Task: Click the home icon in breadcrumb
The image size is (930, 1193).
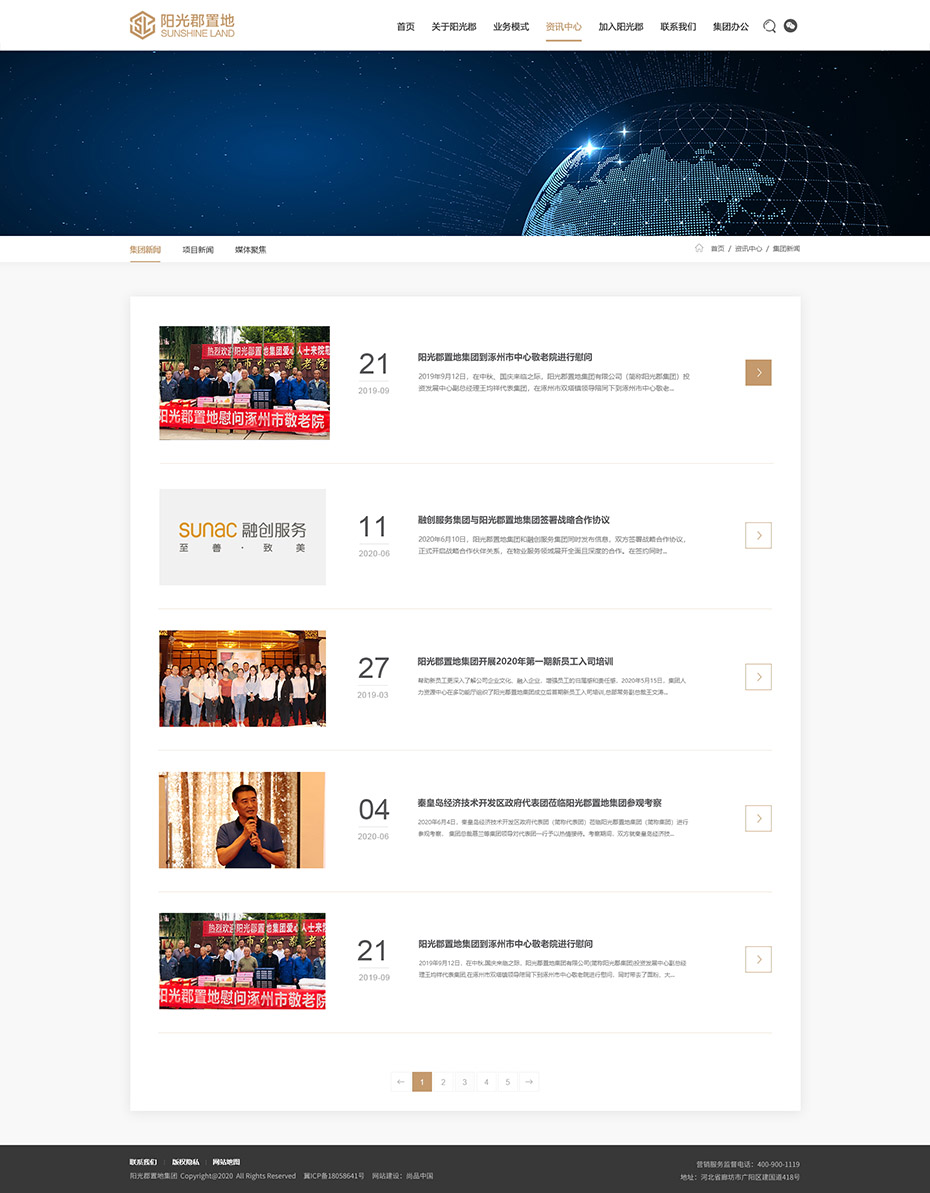Action: pos(699,248)
